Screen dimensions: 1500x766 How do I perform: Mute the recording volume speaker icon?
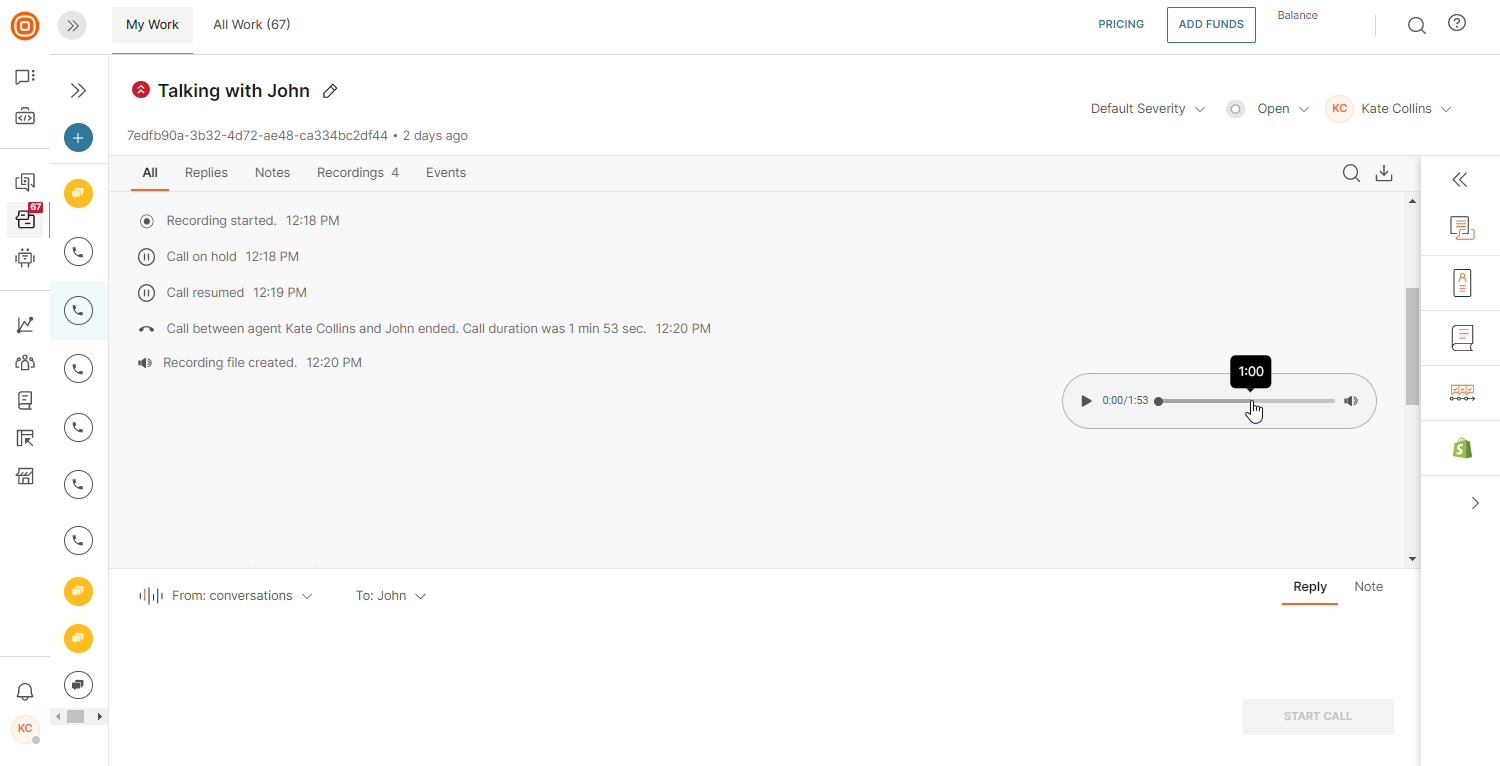click(1351, 401)
